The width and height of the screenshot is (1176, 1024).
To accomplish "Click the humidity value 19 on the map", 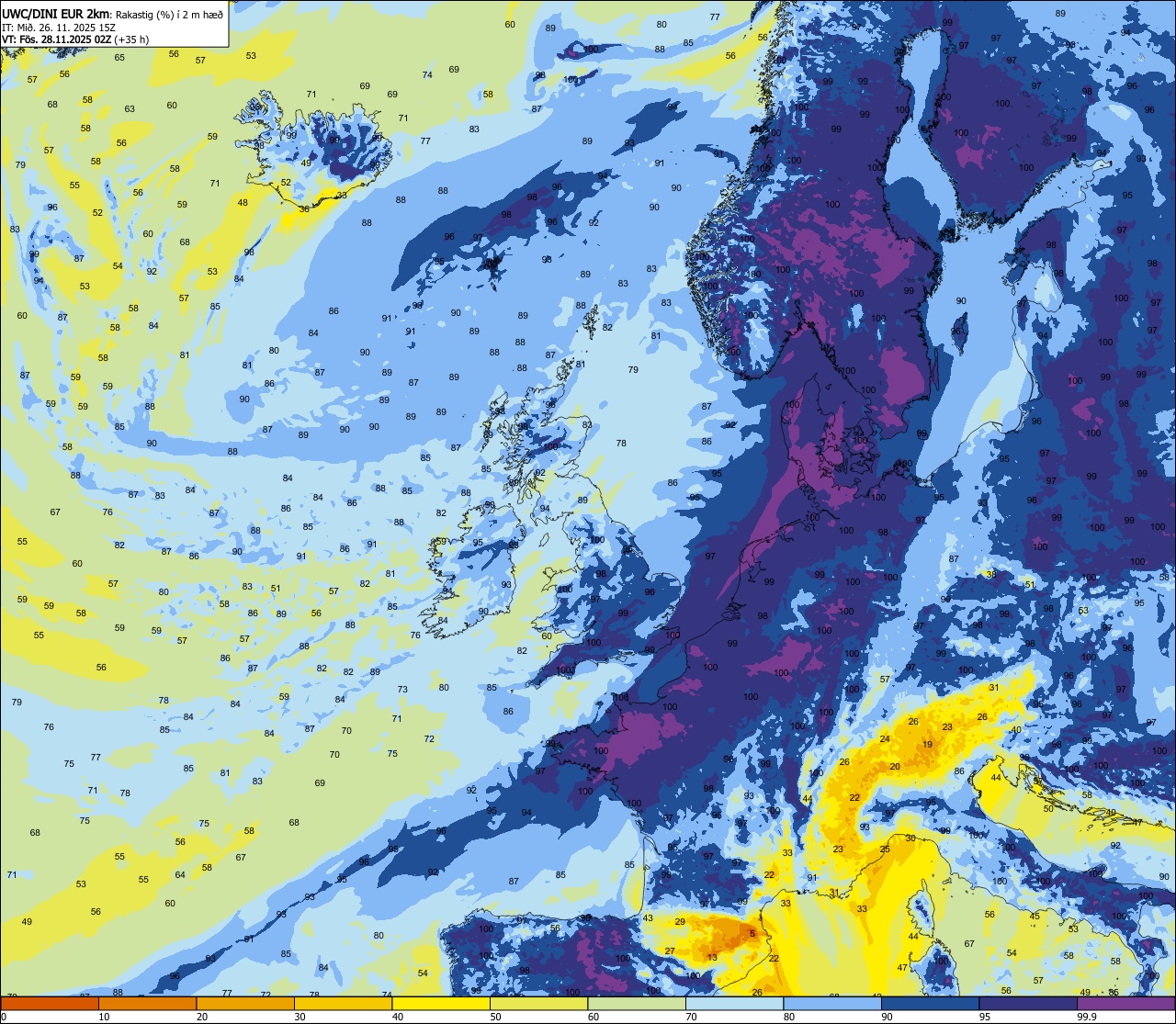I will [928, 744].
